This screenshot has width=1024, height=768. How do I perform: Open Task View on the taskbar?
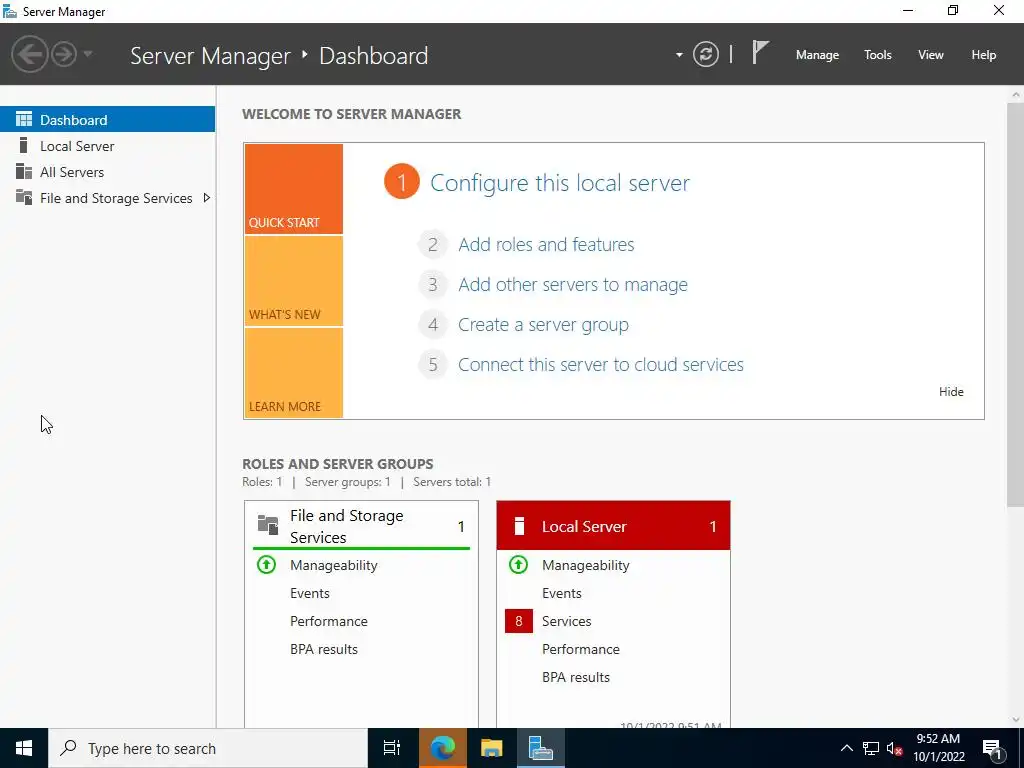pos(392,748)
